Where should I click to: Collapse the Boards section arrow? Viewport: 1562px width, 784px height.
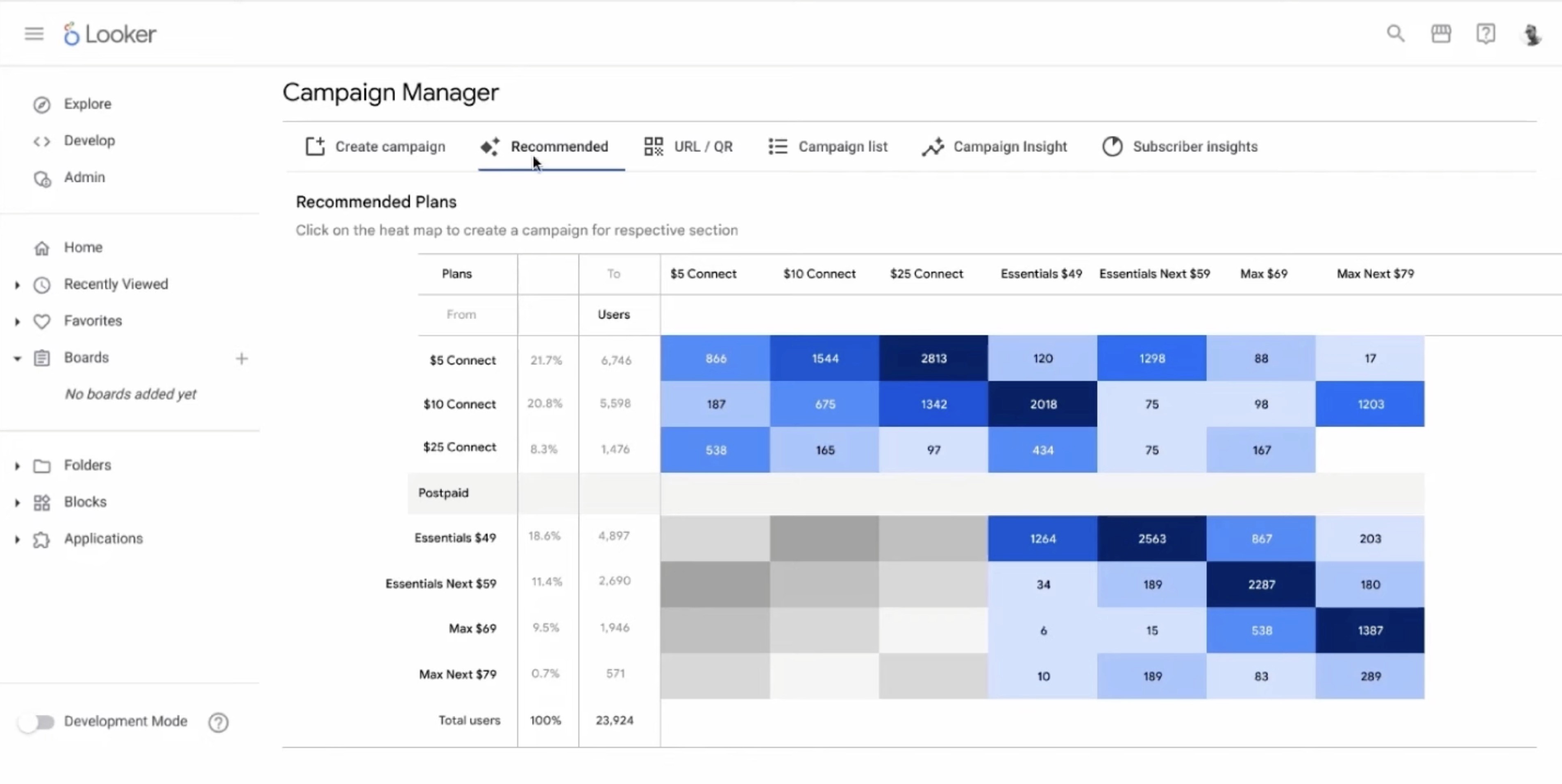[x=17, y=358]
